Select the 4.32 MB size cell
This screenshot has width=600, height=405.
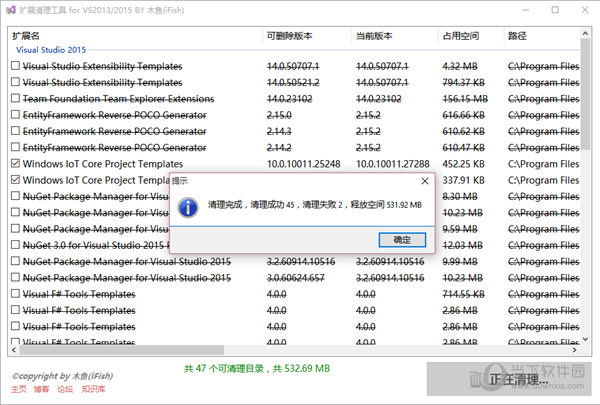pyautogui.click(x=460, y=66)
